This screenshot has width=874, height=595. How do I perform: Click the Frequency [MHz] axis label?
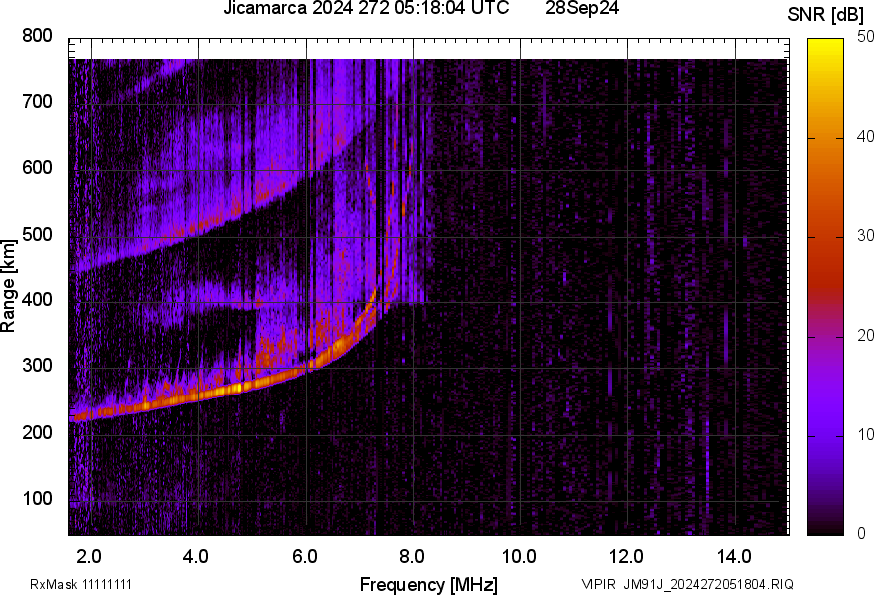pyautogui.click(x=428, y=584)
